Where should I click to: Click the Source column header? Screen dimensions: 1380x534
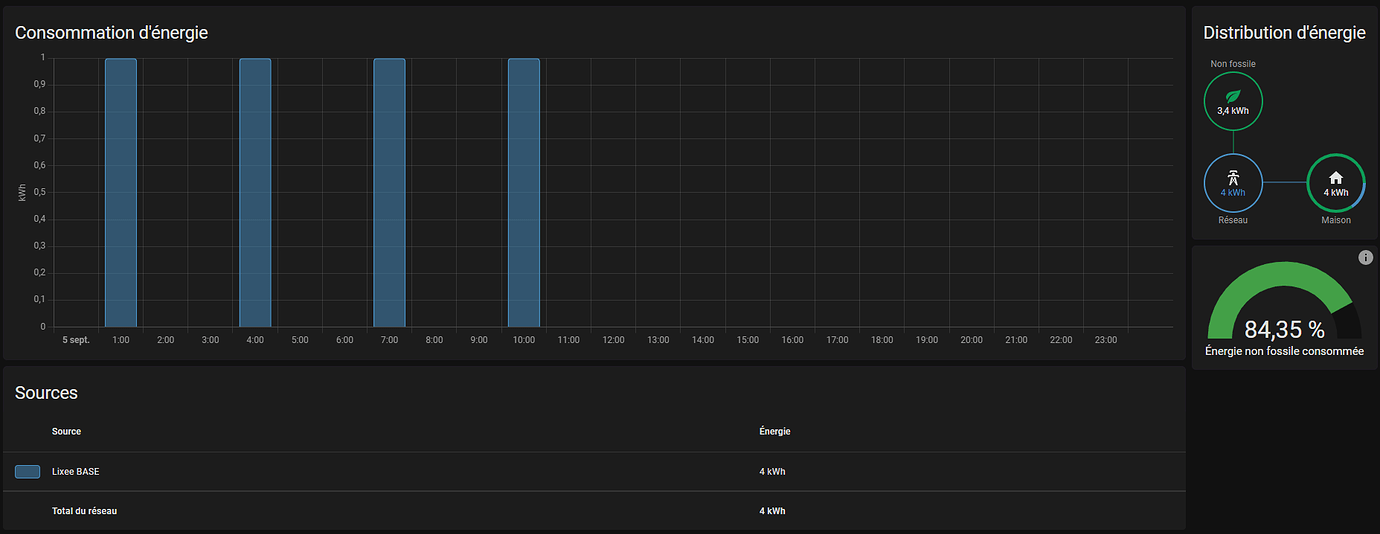(x=66, y=432)
